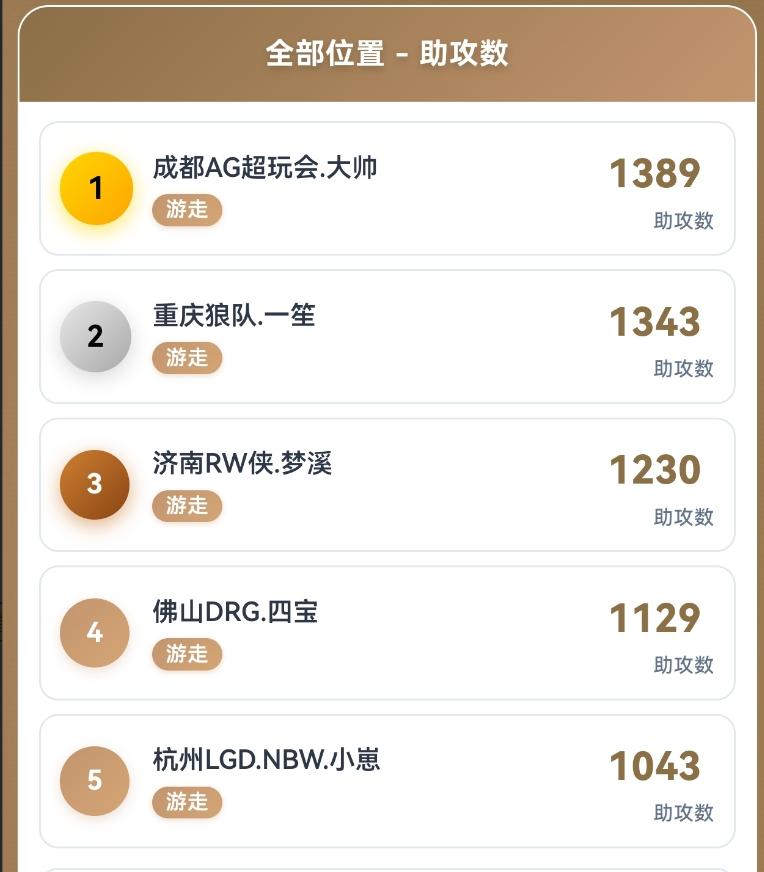
Task: Click the 1043 assist count
Action: pos(655,766)
